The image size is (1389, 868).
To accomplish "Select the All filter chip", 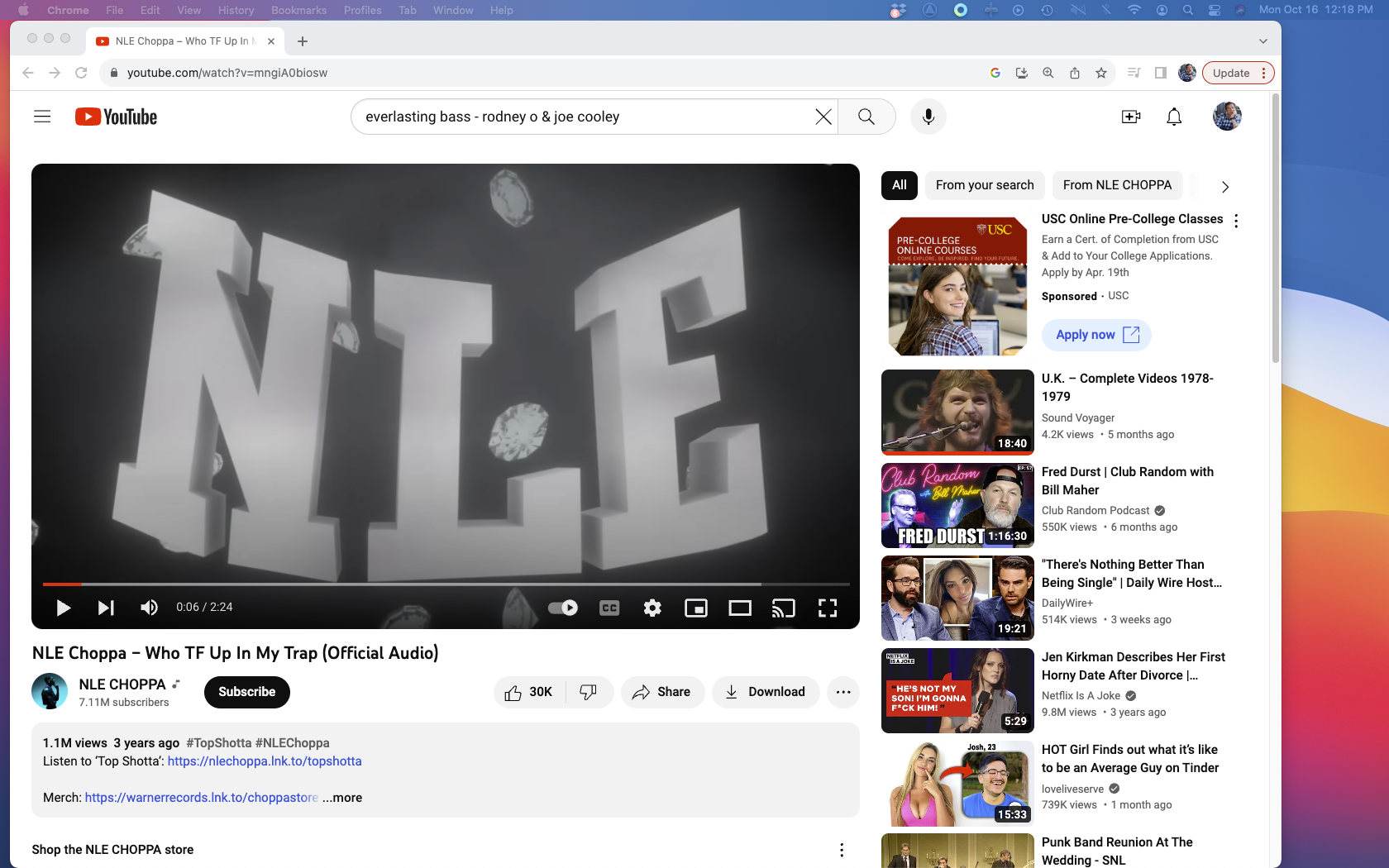I will [900, 185].
